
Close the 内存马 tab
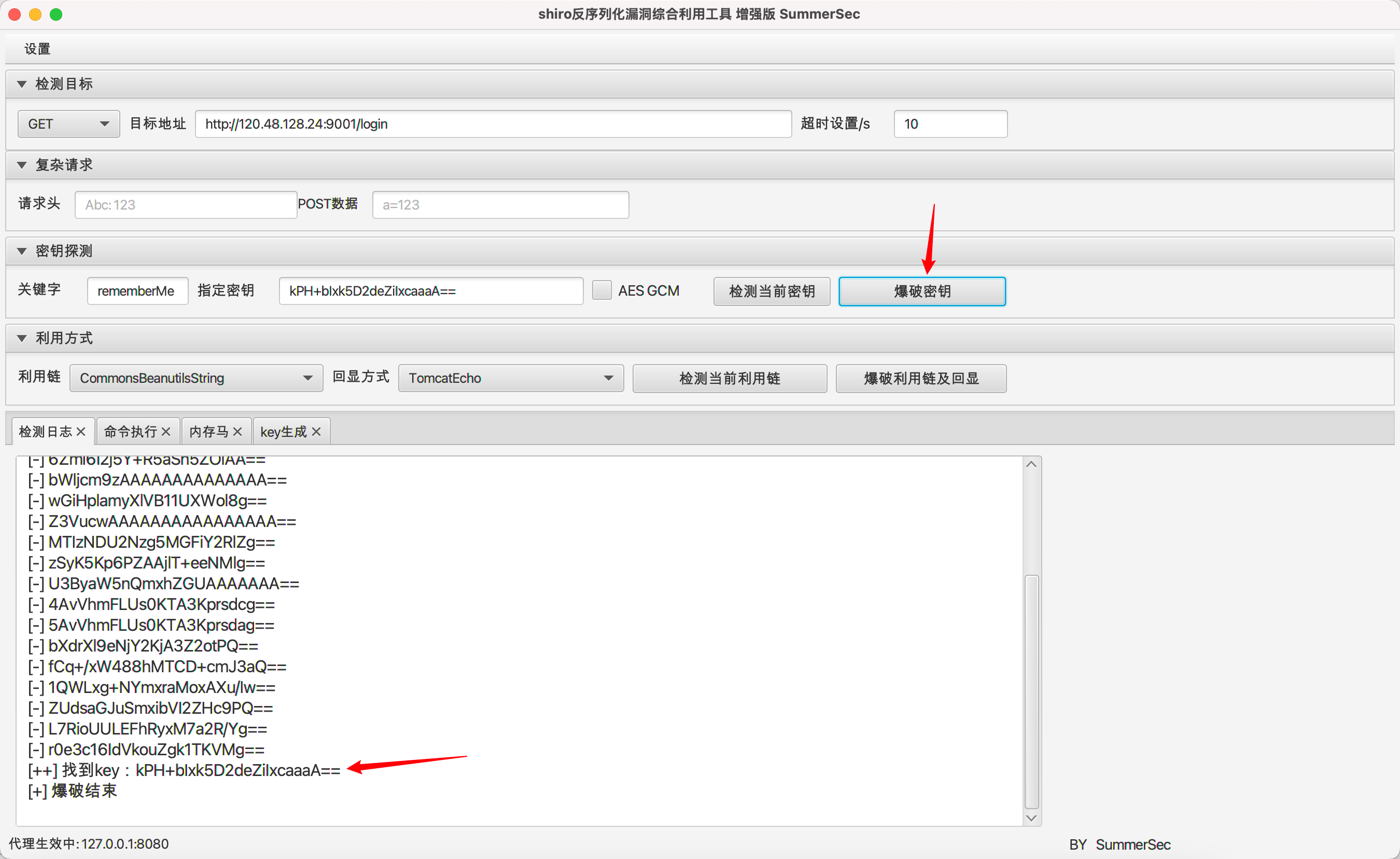[237, 432]
